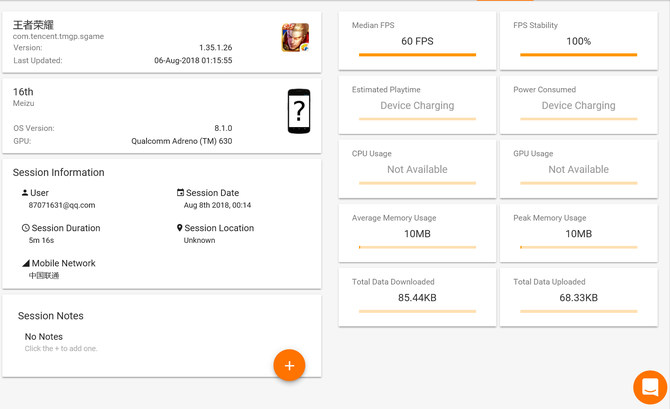The width and height of the screenshot is (670, 409).
Task: Click the user email 87071631@qq.com
Action: [x=62, y=205]
